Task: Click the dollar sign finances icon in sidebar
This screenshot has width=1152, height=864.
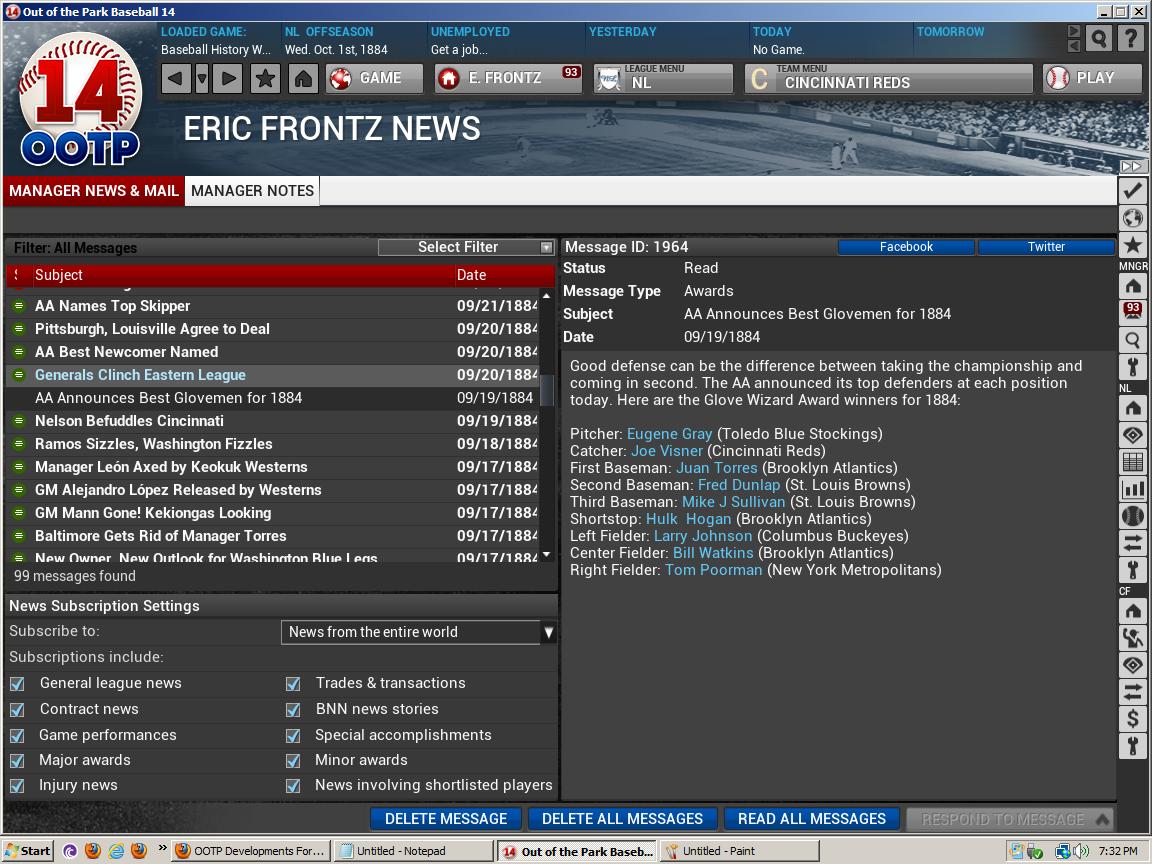Action: [x=1132, y=718]
